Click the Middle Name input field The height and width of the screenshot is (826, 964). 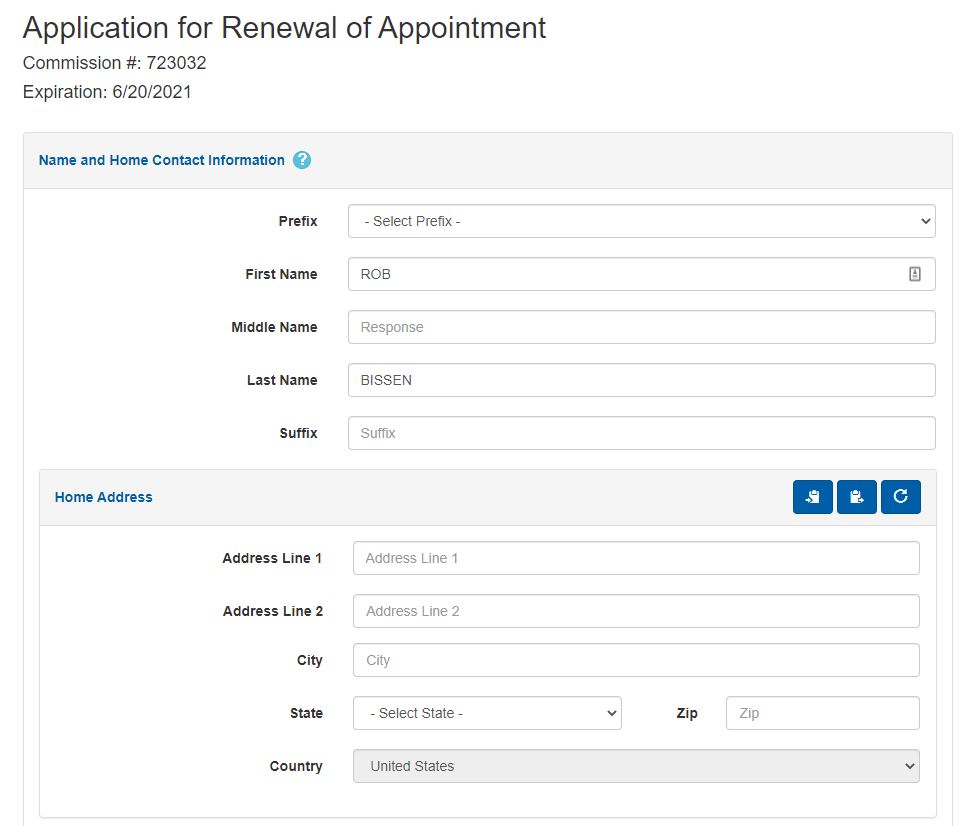click(641, 327)
